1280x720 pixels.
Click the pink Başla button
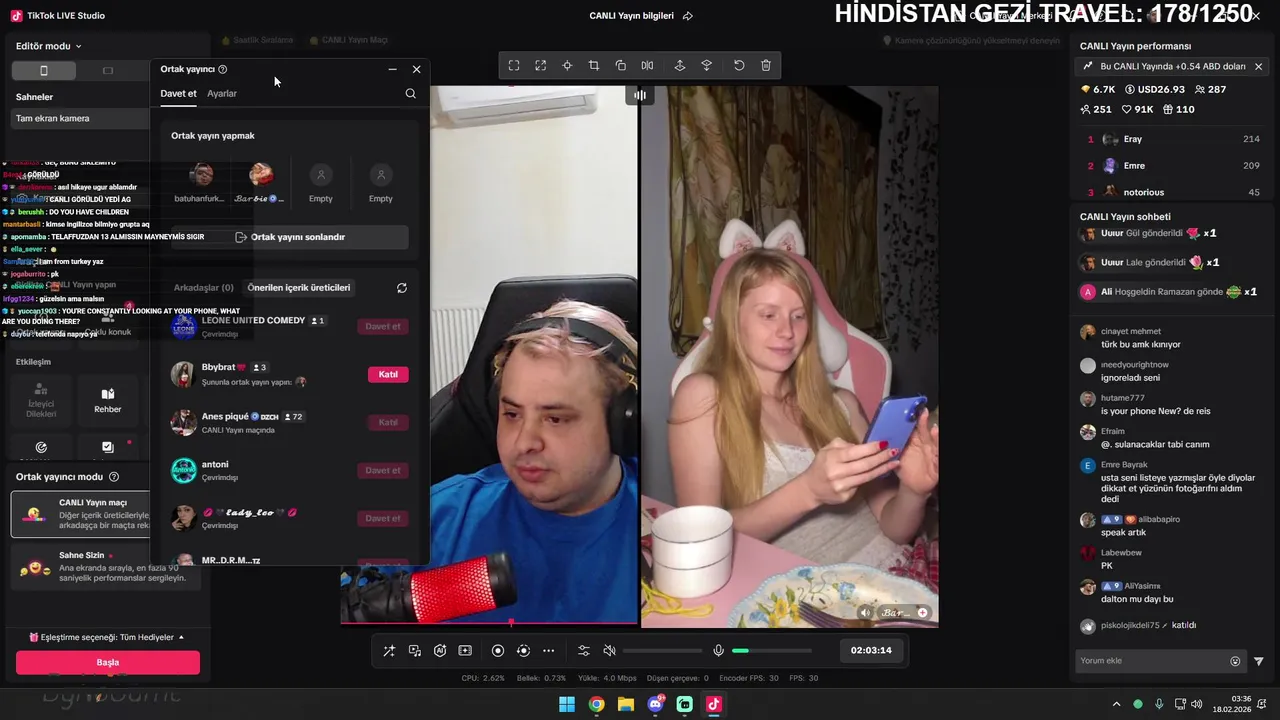tap(108, 662)
